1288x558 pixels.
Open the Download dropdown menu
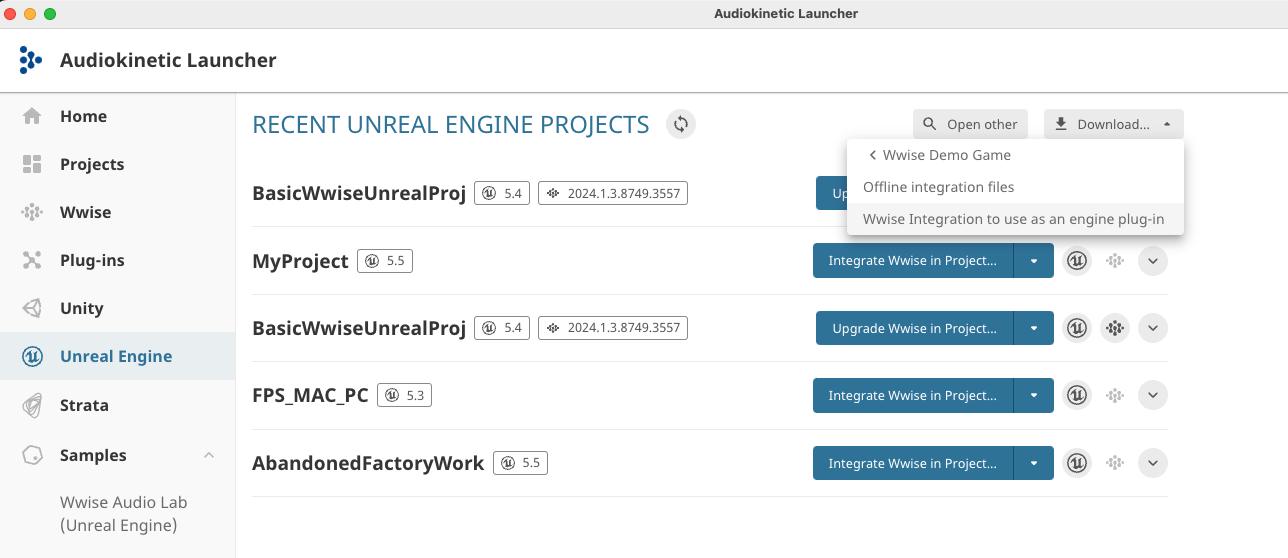pos(1113,124)
